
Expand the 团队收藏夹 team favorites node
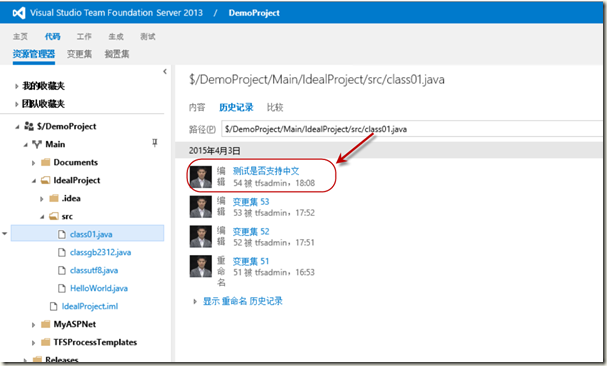pyautogui.click(x=16, y=104)
